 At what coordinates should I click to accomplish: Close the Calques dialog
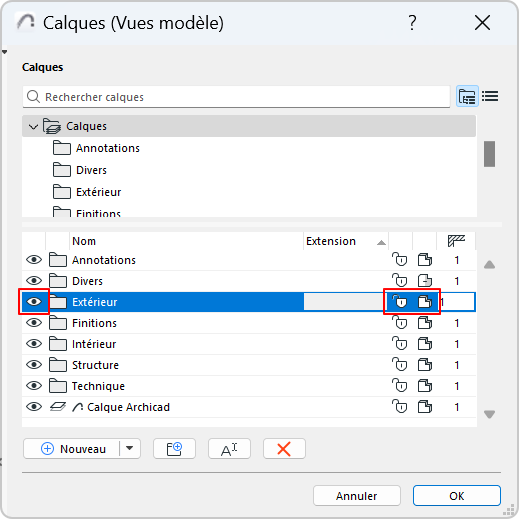click(x=482, y=23)
